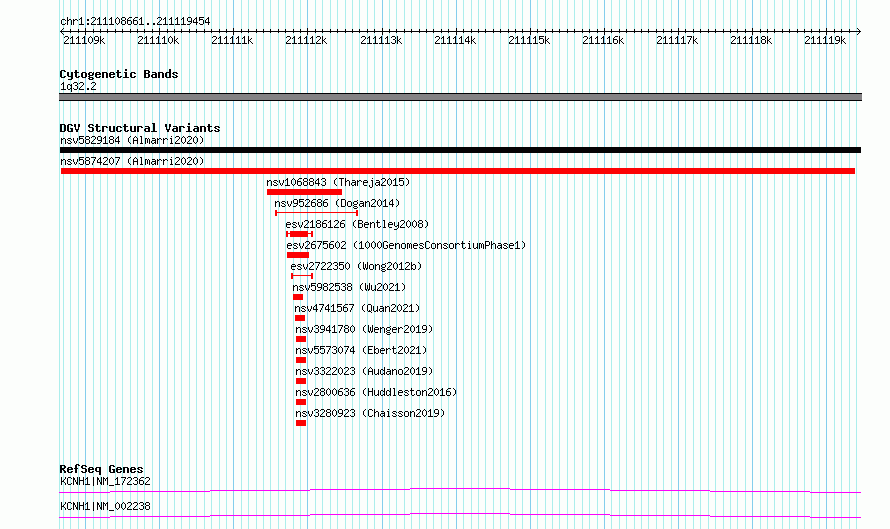Click the 211115k ruler label

click(529, 40)
